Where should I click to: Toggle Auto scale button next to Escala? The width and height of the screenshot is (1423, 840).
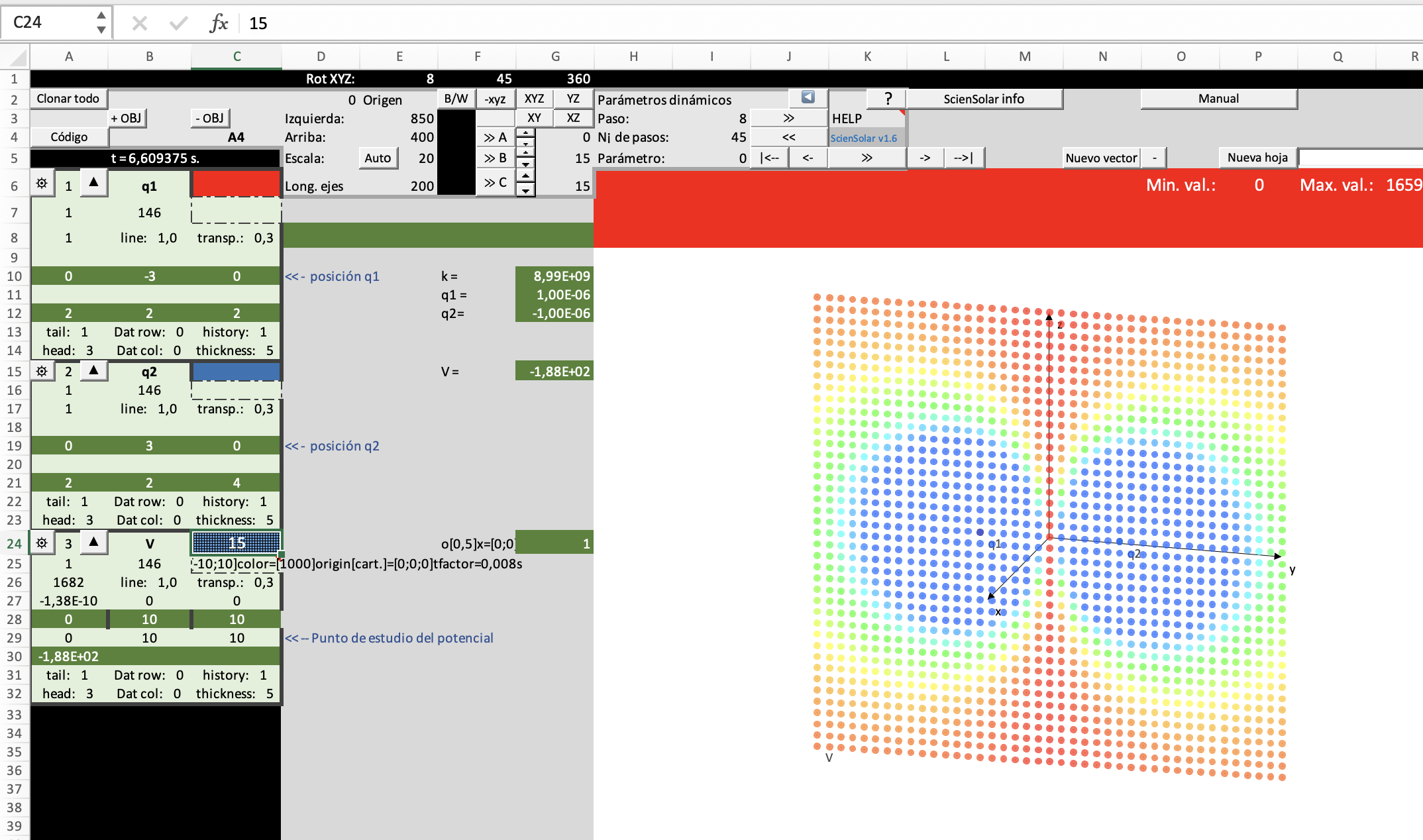[x=378, y=158]
